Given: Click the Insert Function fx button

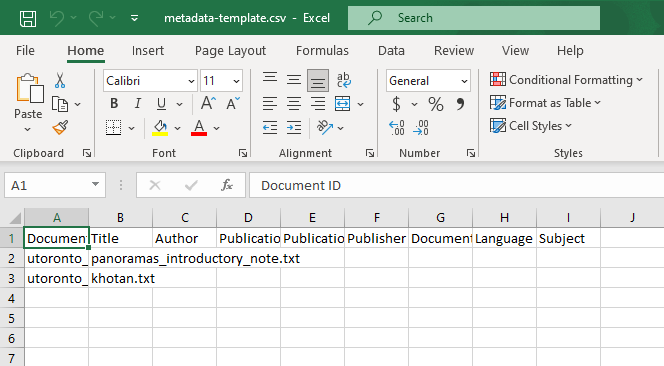Looking at the screenshot, I should (227, 185).
